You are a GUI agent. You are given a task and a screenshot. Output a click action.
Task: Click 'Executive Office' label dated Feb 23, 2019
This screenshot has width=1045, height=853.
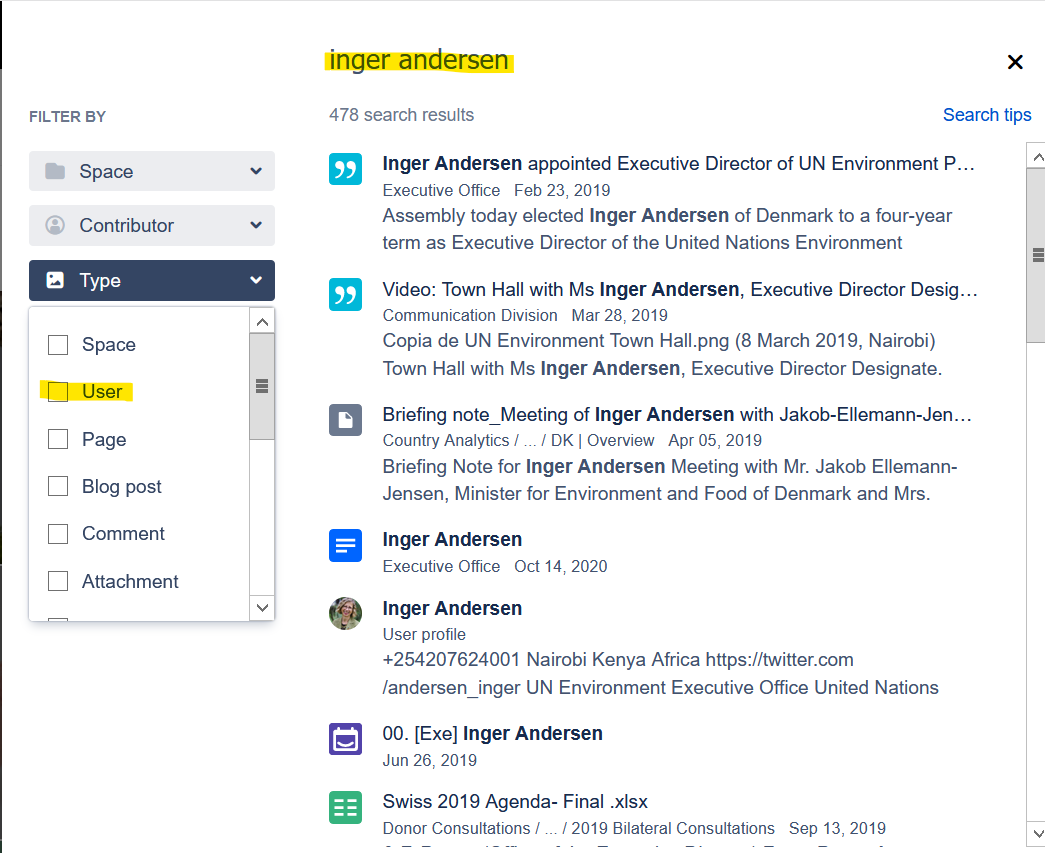pos(441,191)
